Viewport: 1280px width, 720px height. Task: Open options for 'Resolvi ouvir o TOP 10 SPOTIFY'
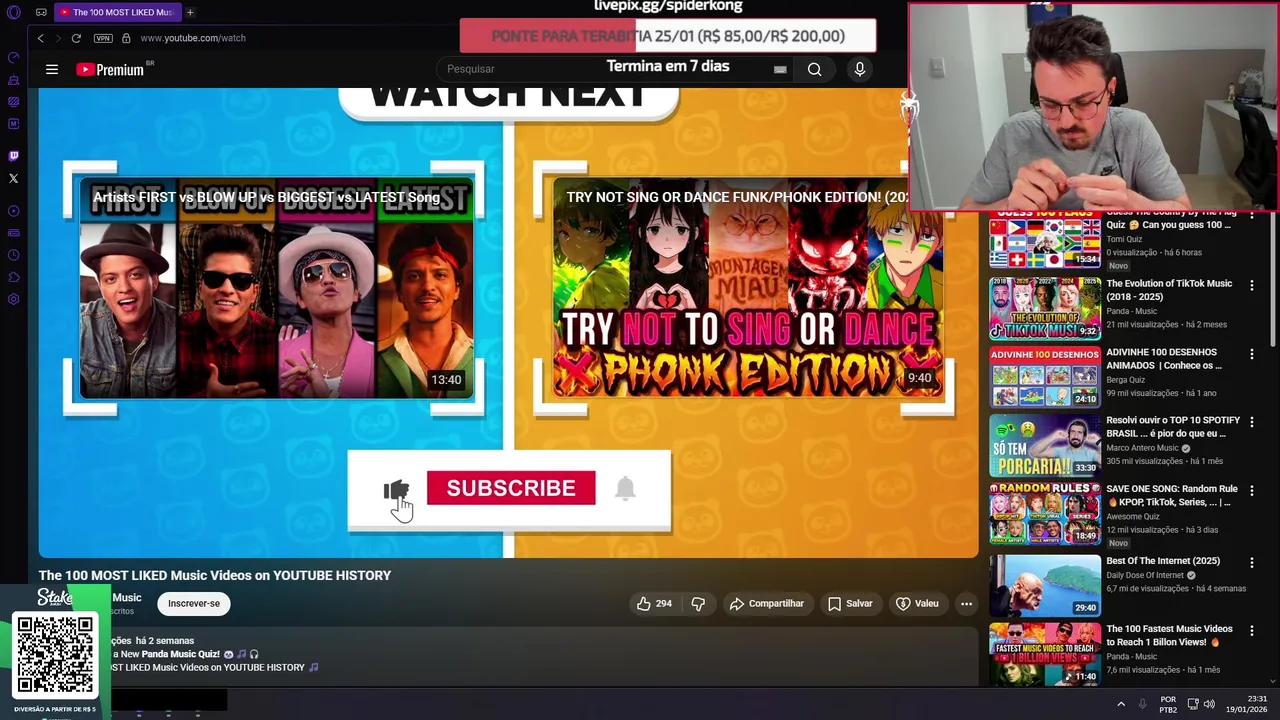pyautogui.click(x=1251, y=423)
